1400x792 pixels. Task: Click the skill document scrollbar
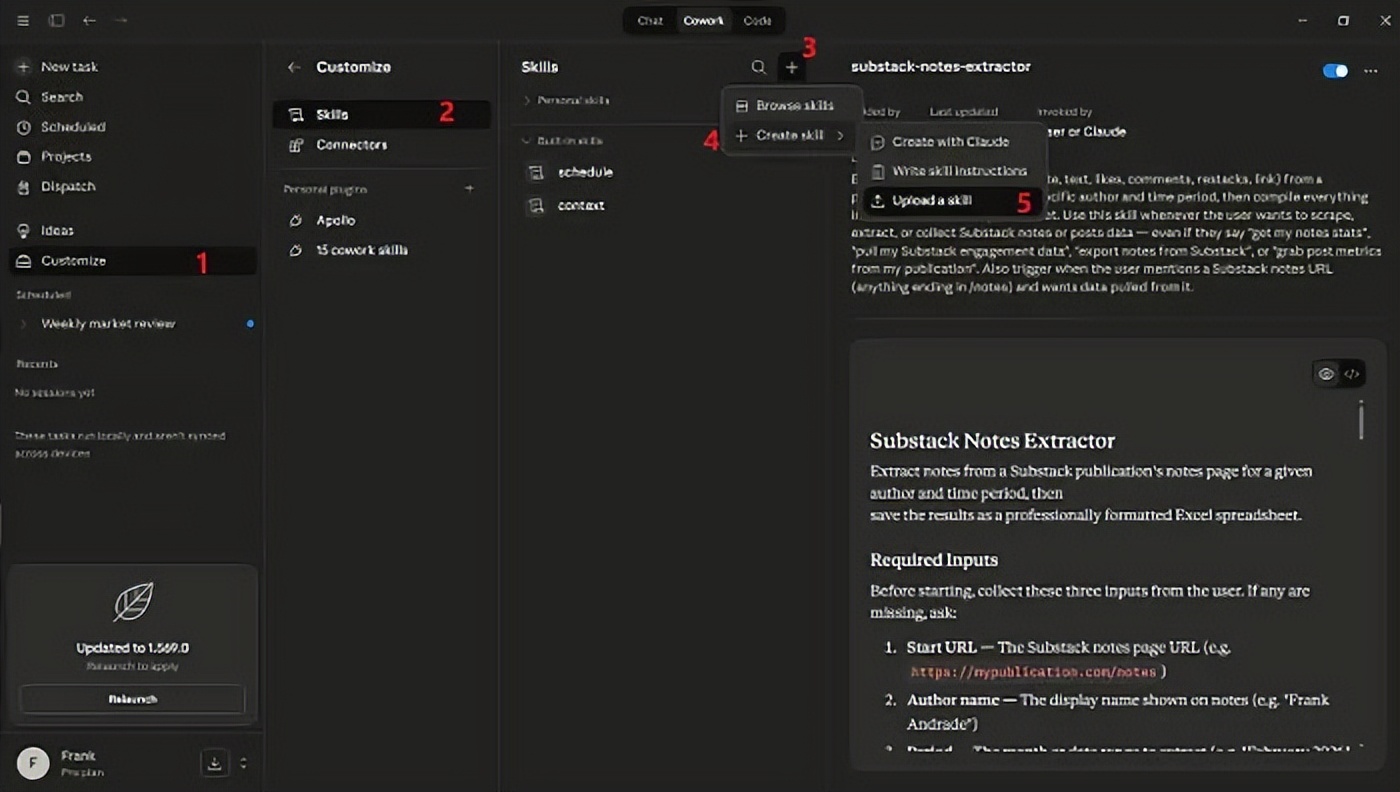[1361, 420]
